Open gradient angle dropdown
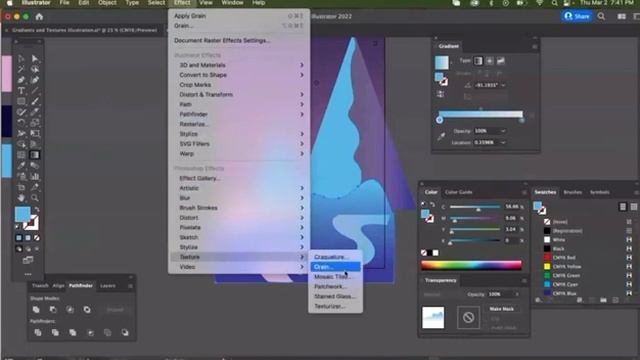Screen dimensions: 640x360 coord(503,85)
